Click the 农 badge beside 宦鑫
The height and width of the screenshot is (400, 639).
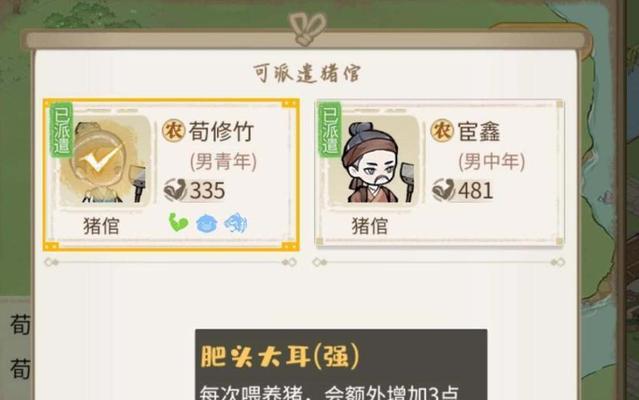[x=442, y=131]
